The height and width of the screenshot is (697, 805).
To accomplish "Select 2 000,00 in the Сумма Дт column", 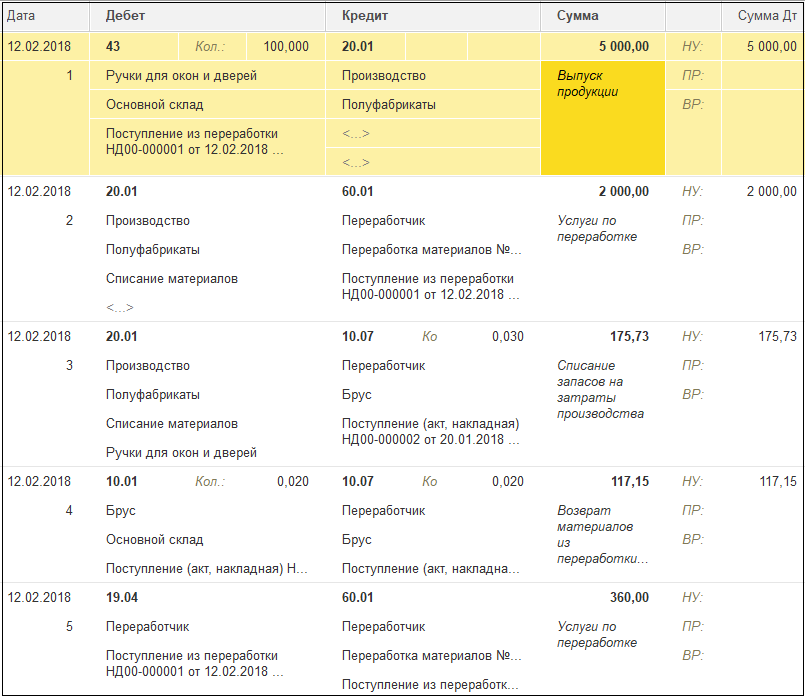I will pos(772,191).
